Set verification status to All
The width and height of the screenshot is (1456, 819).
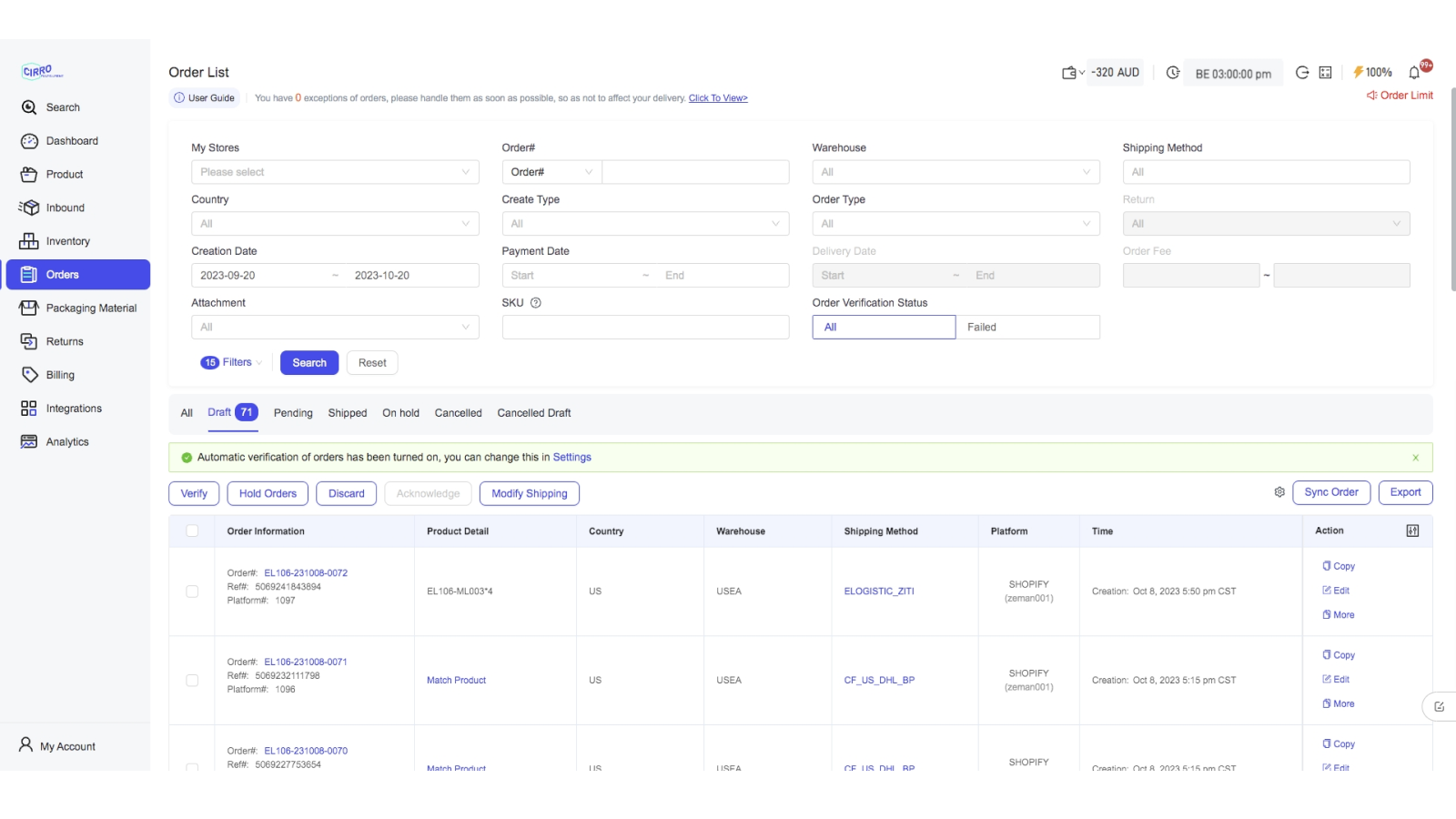(x=884, y=328)
